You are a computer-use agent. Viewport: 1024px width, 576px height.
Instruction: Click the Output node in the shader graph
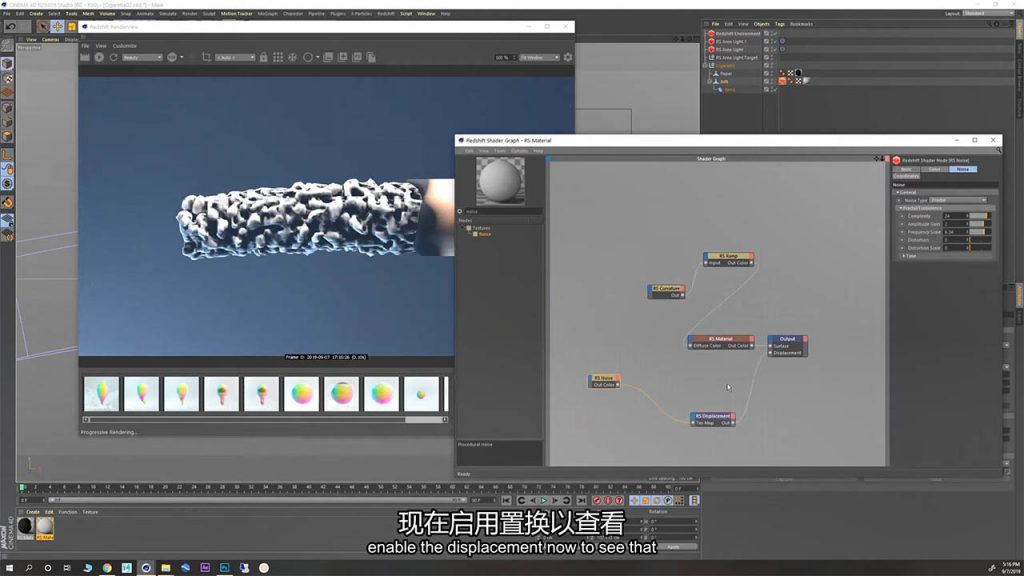pyautogui.click(x=788, y=345)
